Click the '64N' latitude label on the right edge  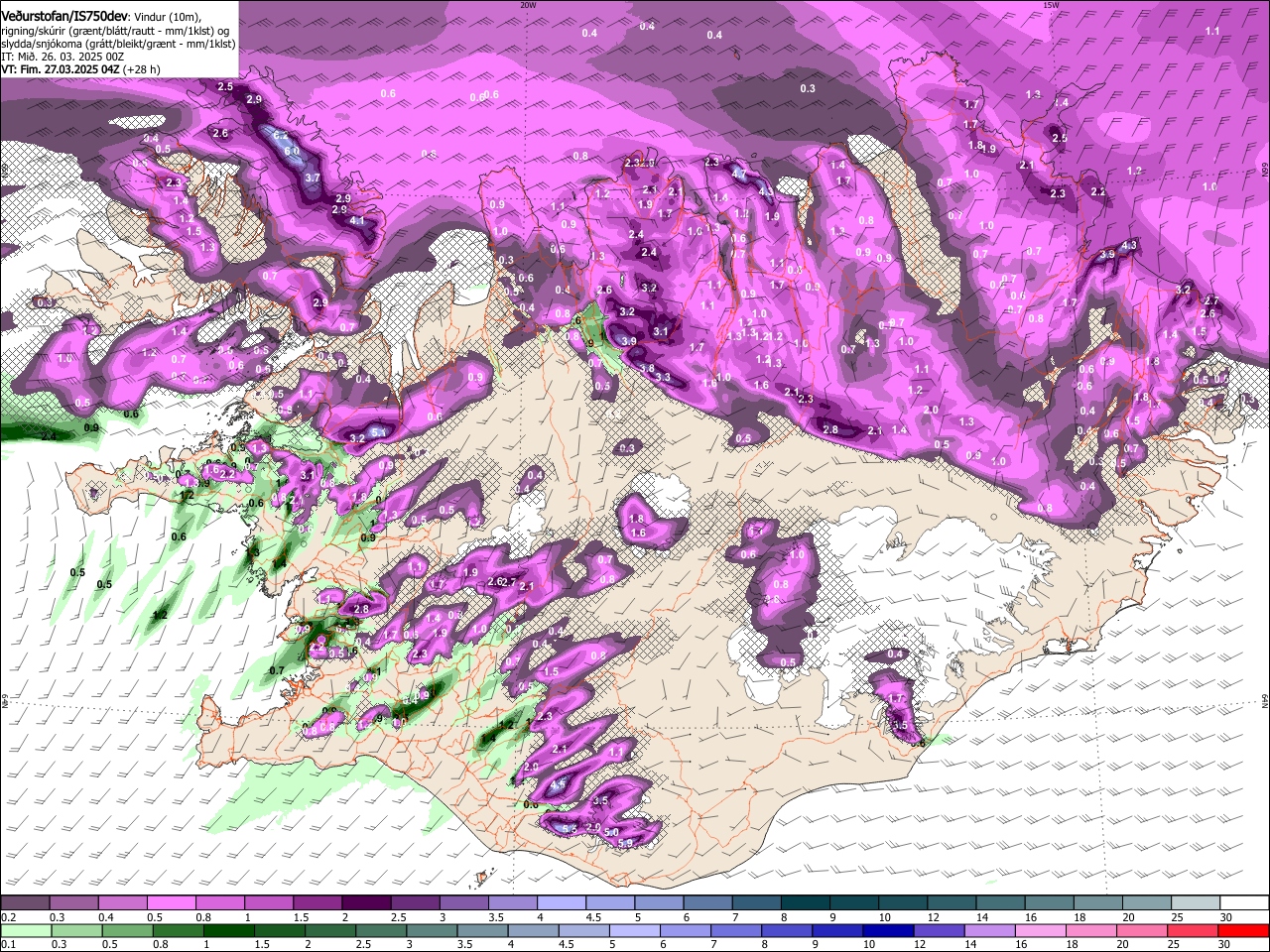(1265, 701)
